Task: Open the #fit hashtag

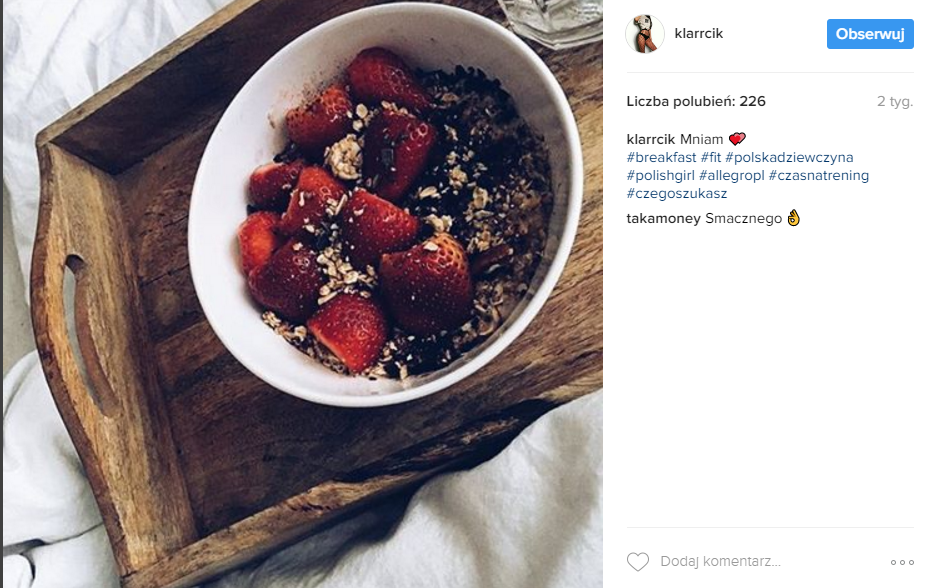Action: 711,157
